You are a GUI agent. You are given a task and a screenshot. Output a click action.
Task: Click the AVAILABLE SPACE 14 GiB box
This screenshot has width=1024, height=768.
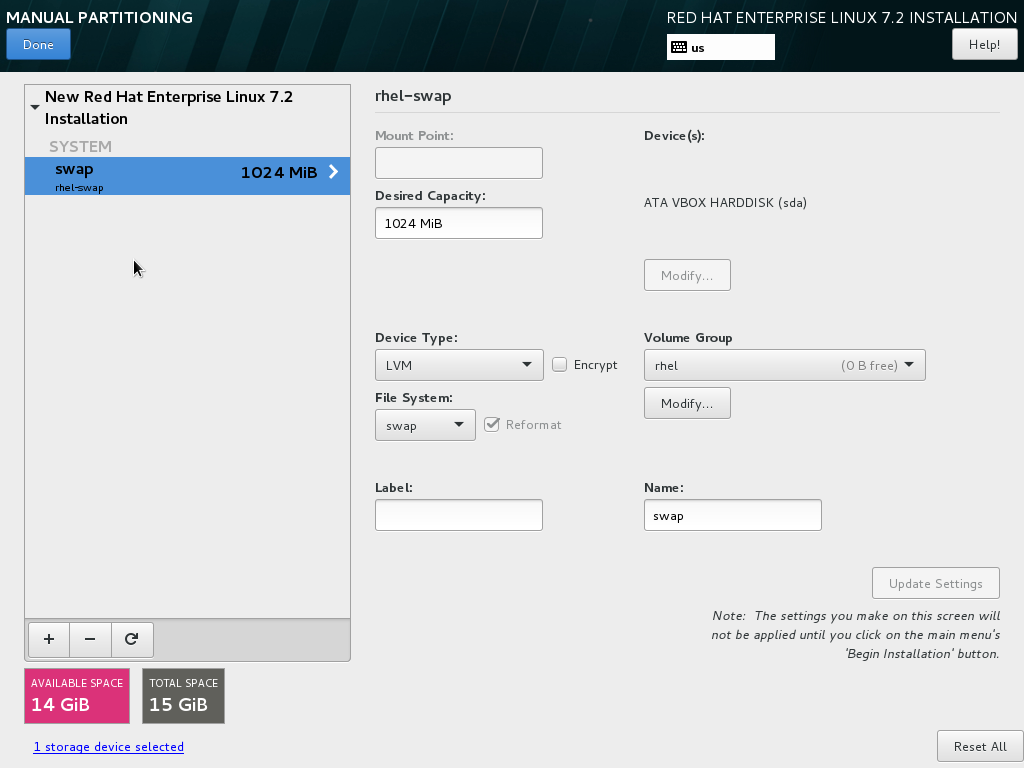tap(77, 696)
